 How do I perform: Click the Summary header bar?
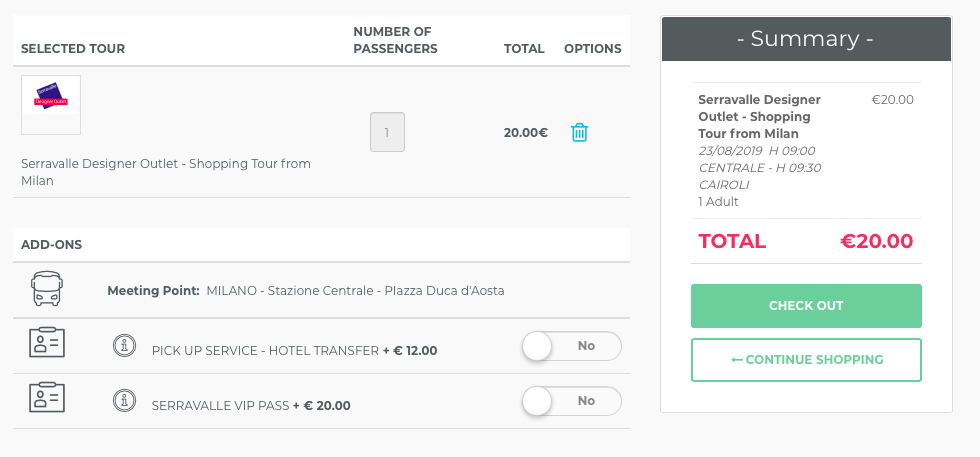[x=806, y=39]
